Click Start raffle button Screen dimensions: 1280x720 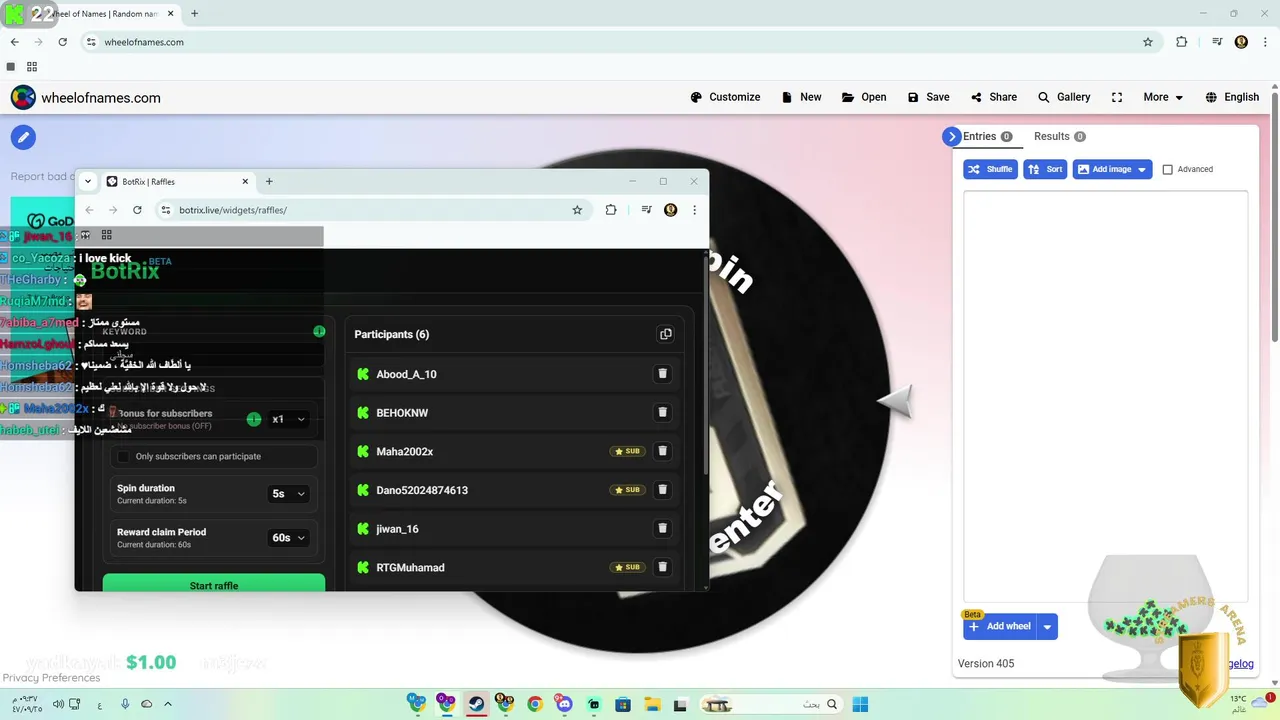214,584
